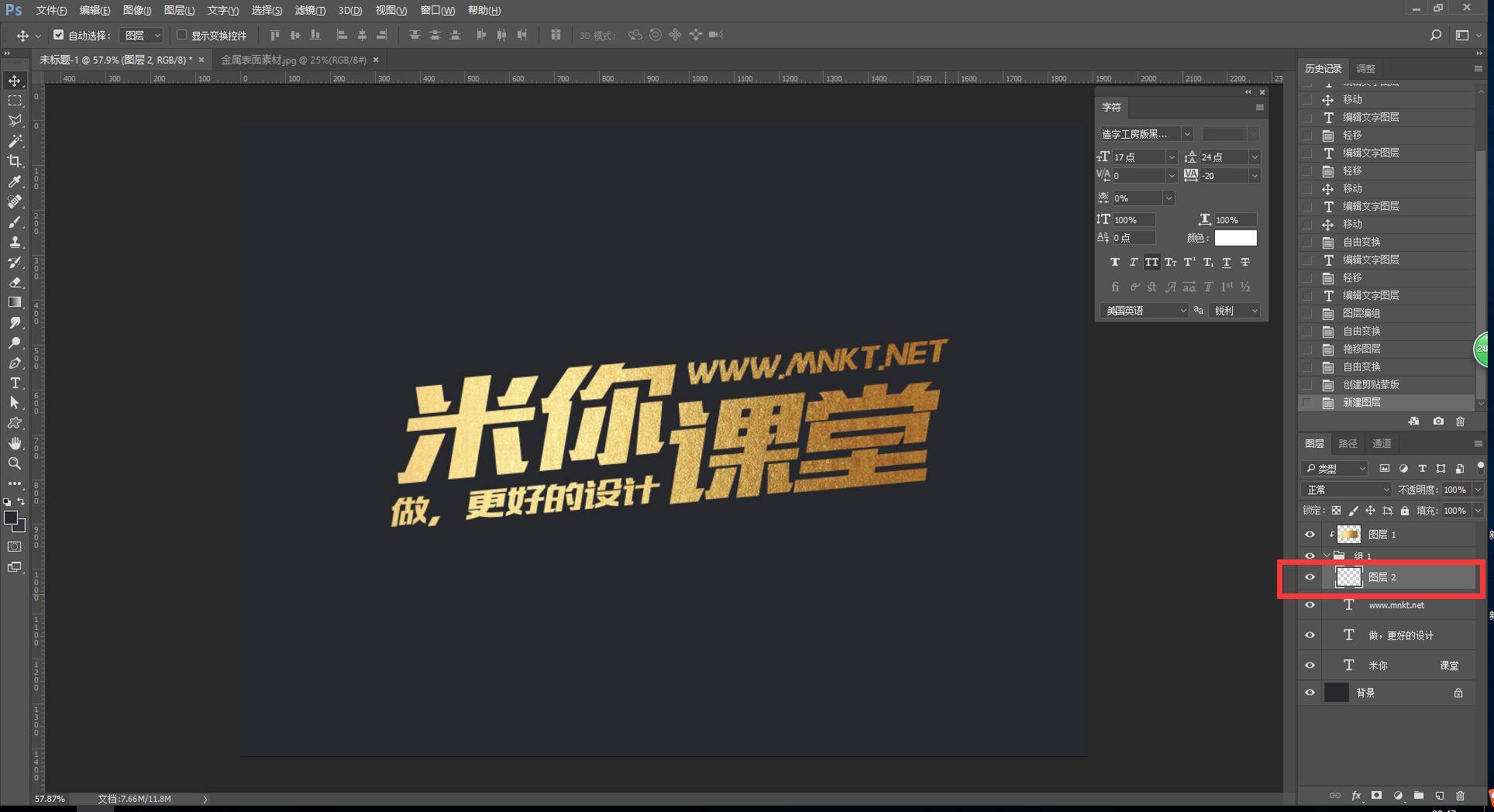1494x812 pixels.
Task: Open the language 美国英语 dropdown
Action: tap(1145, 311)
